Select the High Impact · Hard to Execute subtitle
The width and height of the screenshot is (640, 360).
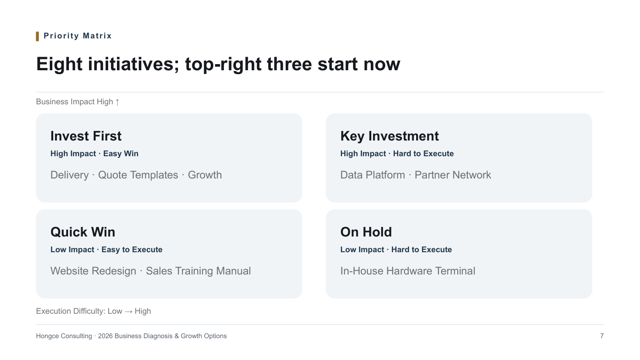[397, 153]
